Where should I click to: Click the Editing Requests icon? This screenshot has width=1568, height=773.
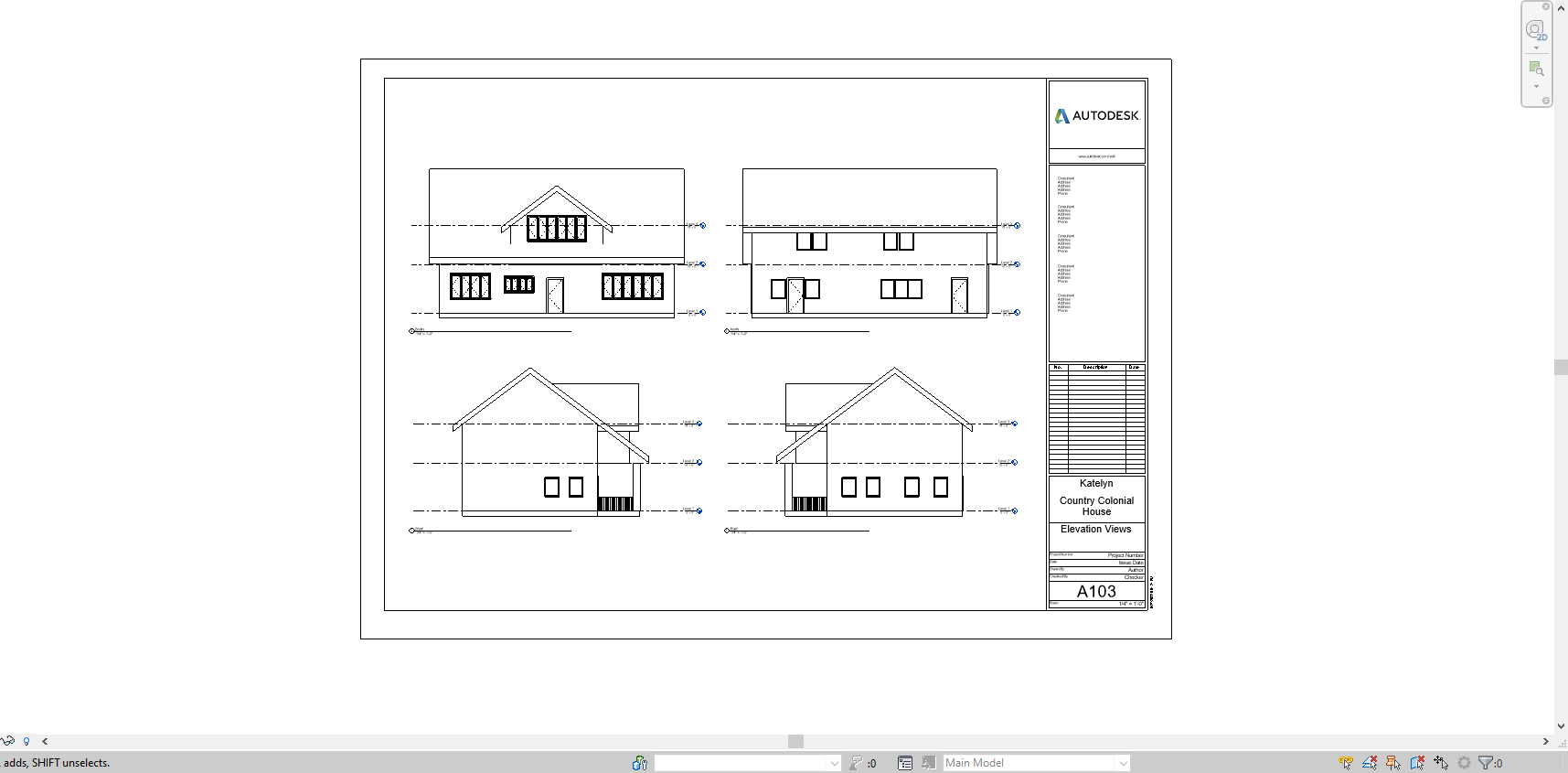(x=857, y=763)
